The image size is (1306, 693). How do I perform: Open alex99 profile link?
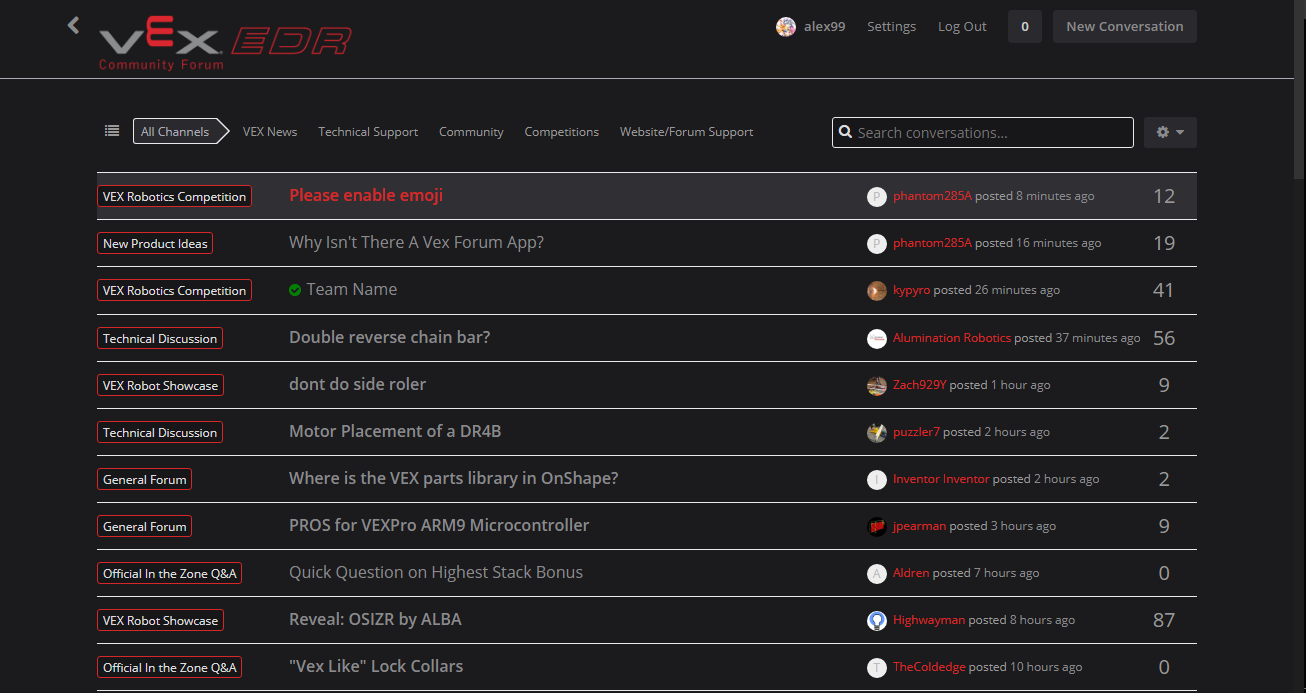point(825,27)
